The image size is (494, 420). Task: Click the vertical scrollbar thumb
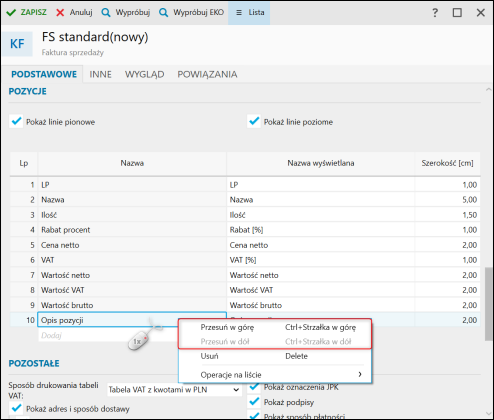[x=489, y=303]
